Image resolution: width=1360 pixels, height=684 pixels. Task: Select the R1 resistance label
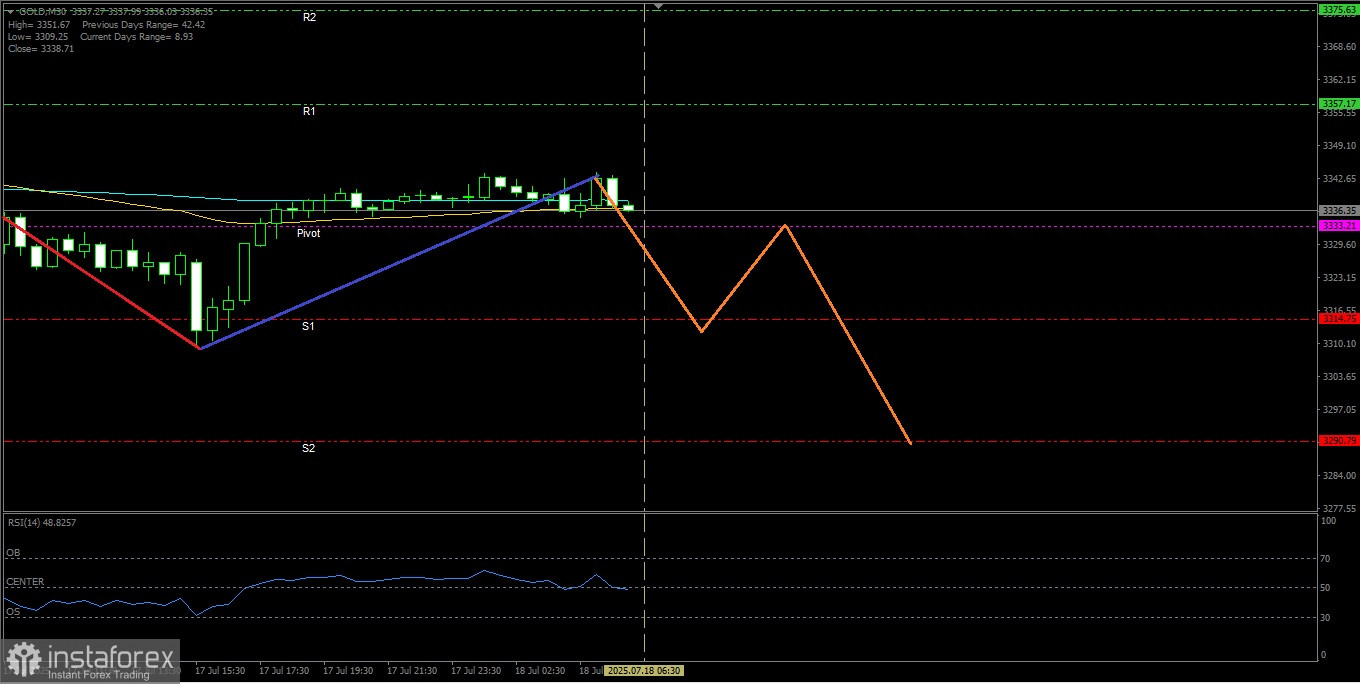click(310, 112)
